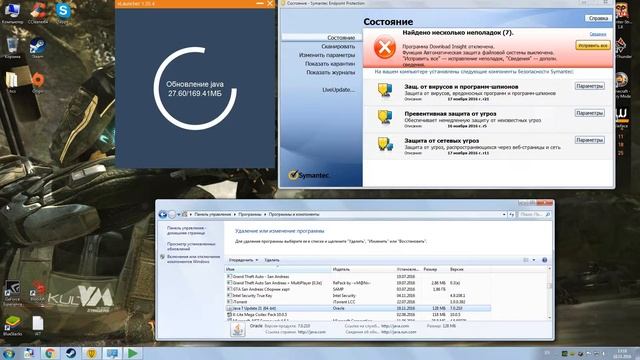Open the Recycle Bin (Корзина) desktop icon
The image size is (640, 360).
pos(12,47)
